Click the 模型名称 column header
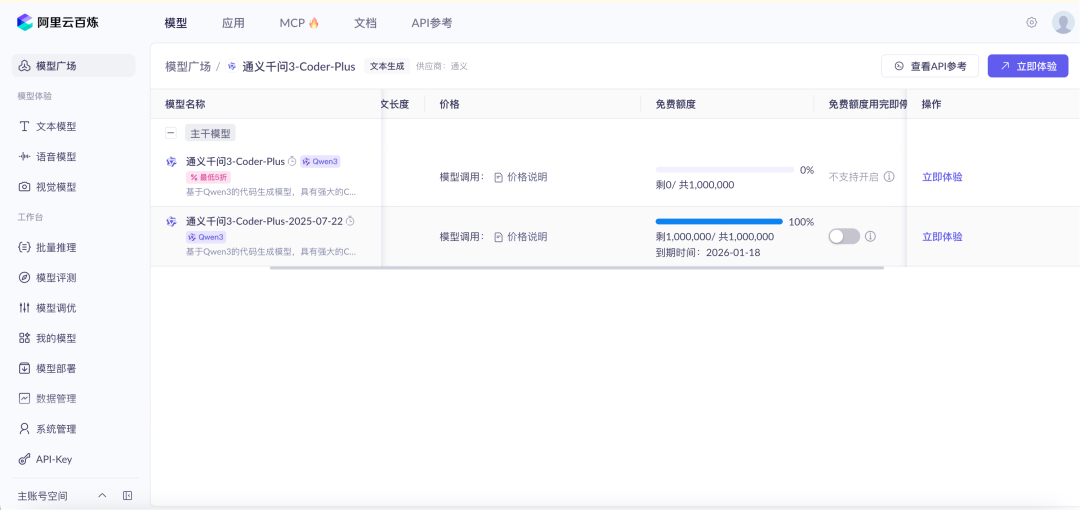 point(185,104)
